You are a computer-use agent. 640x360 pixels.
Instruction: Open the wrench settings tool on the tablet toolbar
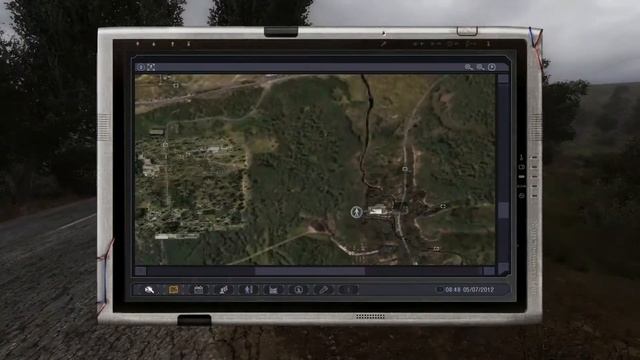point(149,290)
